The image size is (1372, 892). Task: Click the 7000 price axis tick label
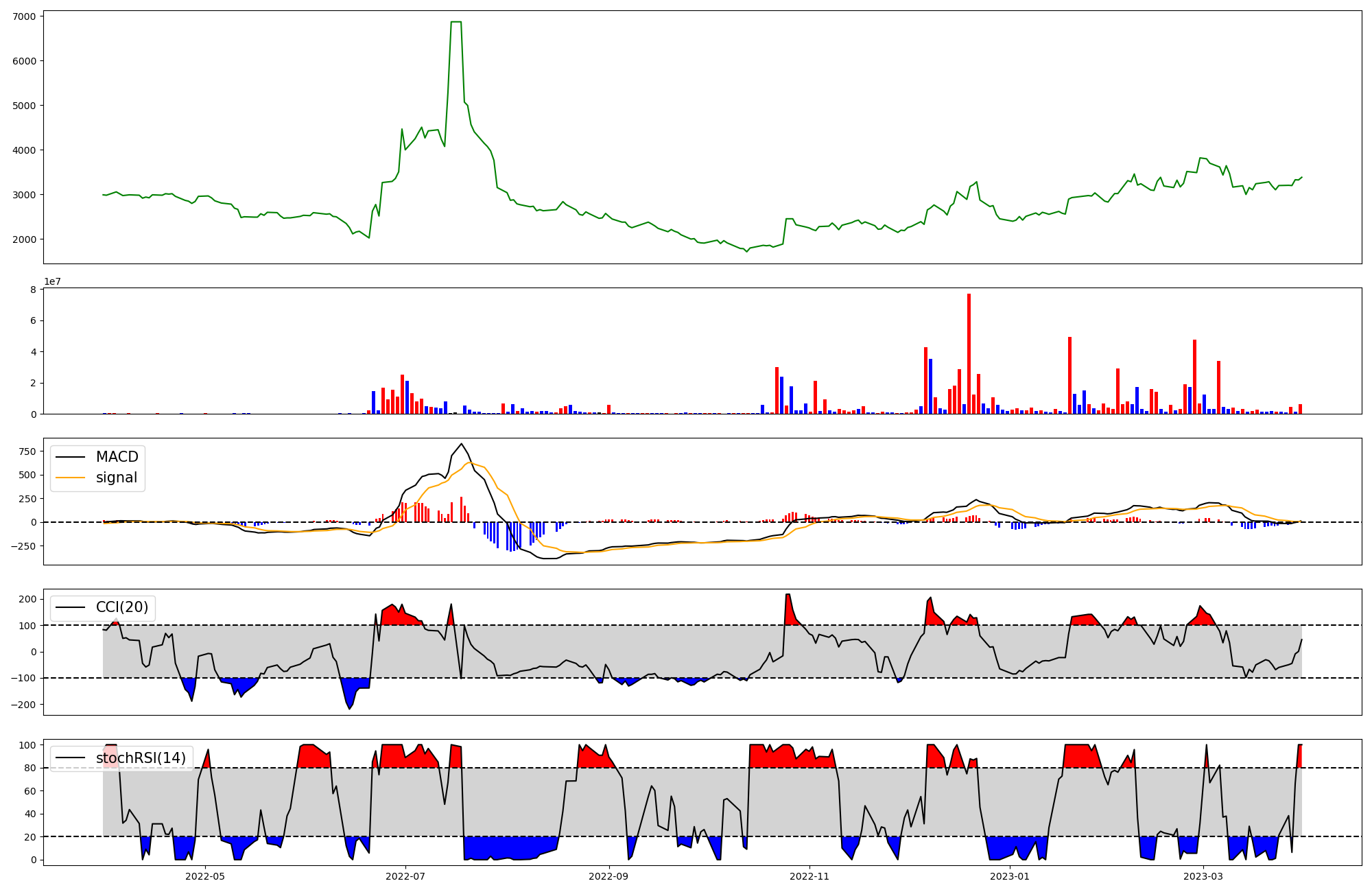[25, 16]
